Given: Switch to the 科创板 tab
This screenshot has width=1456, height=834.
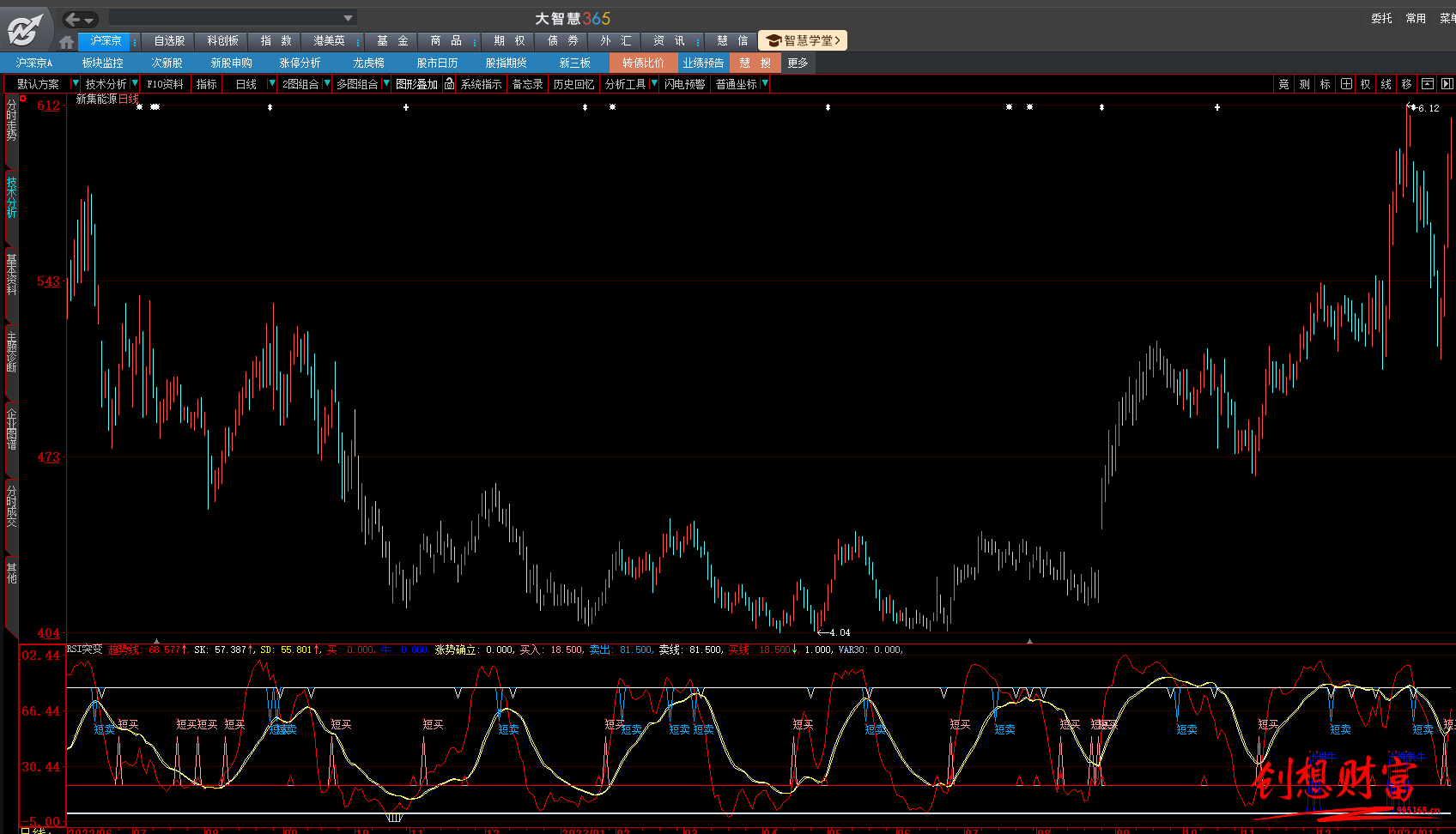Looking at the screenshot, I should point(222,40).
